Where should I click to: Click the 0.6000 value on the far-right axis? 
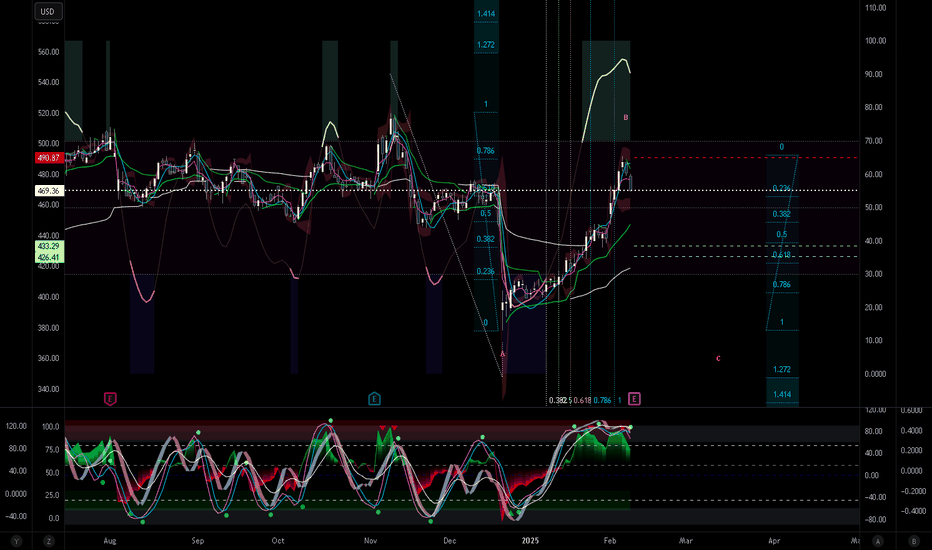[x=911, y=410]
